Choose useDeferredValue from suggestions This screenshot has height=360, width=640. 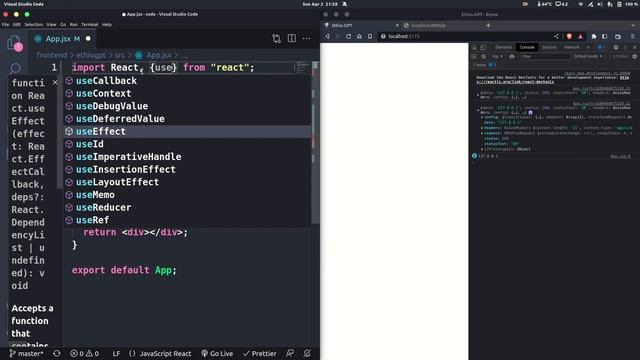187,119
